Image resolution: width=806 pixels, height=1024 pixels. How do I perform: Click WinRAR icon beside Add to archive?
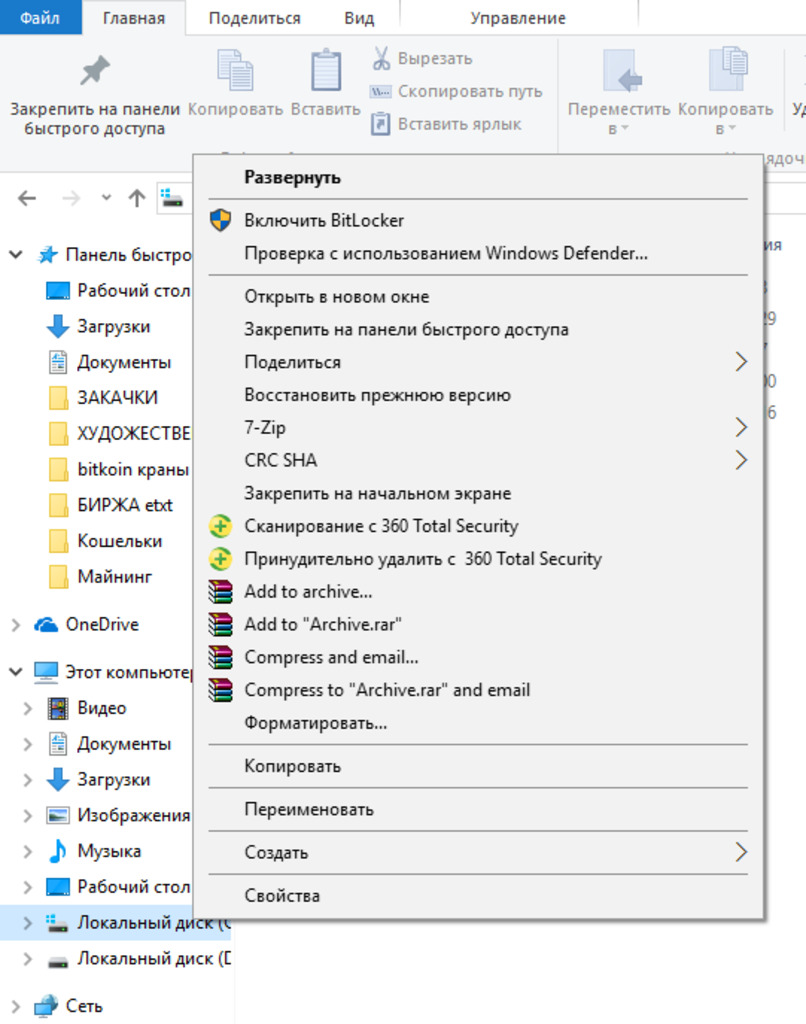(220, 591)
